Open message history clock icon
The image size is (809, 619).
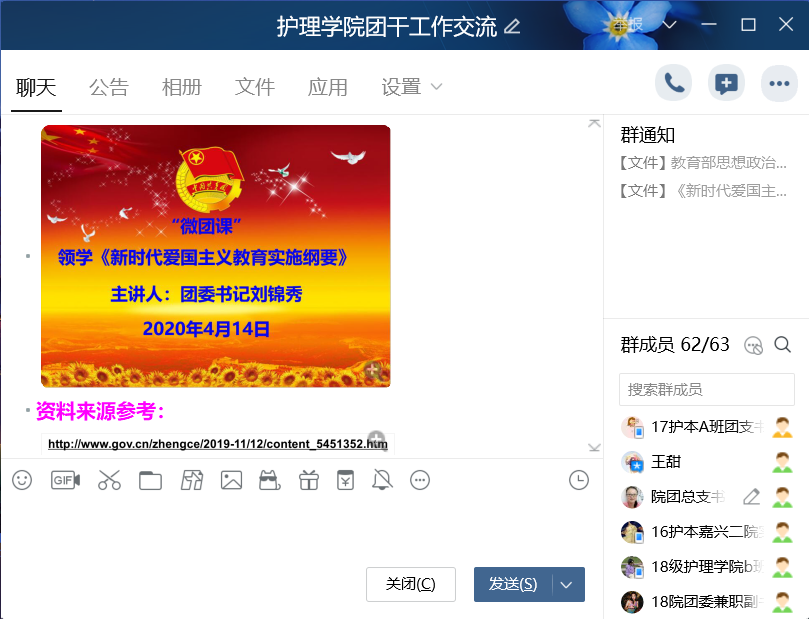pyautogui.click(x=579, y=480)
